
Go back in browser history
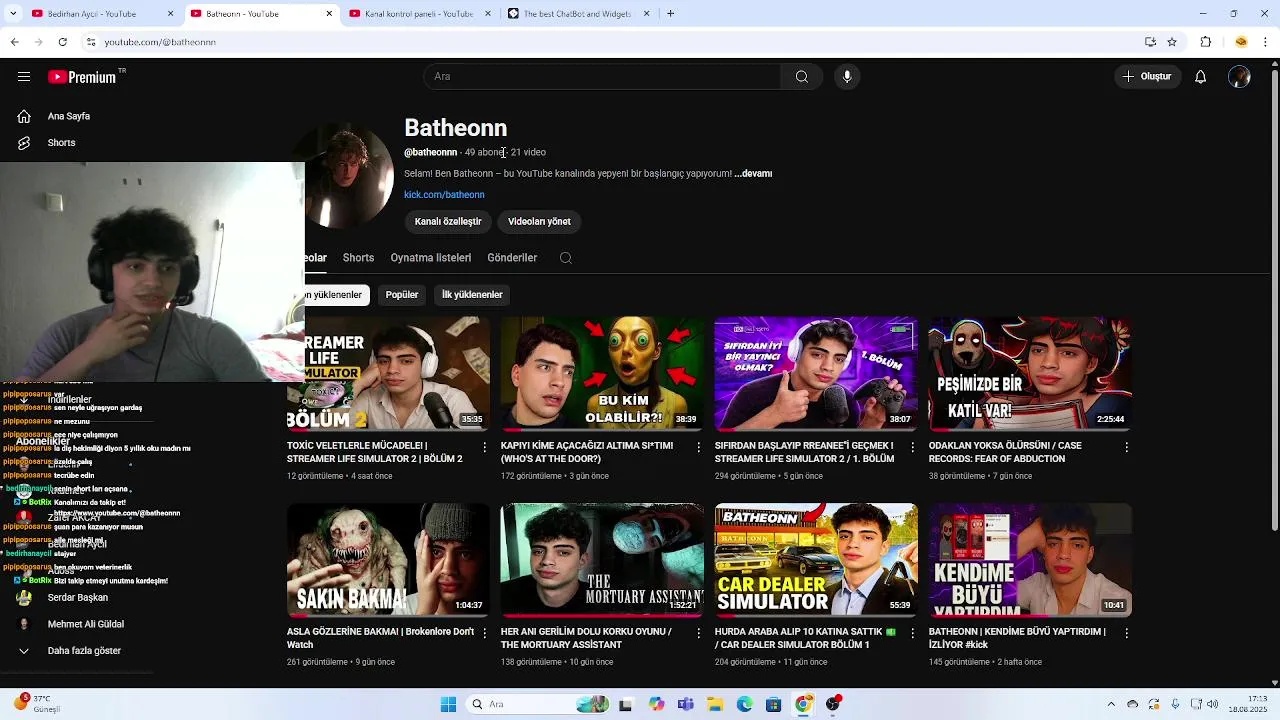pyautogui.click(x=14, y=42)
